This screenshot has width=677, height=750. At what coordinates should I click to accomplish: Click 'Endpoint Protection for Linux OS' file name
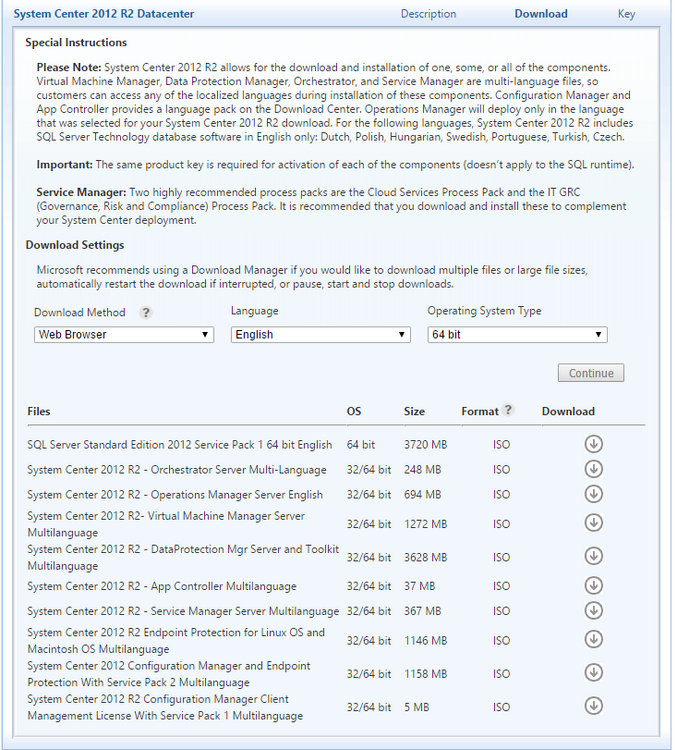click(x=176, y=640)
